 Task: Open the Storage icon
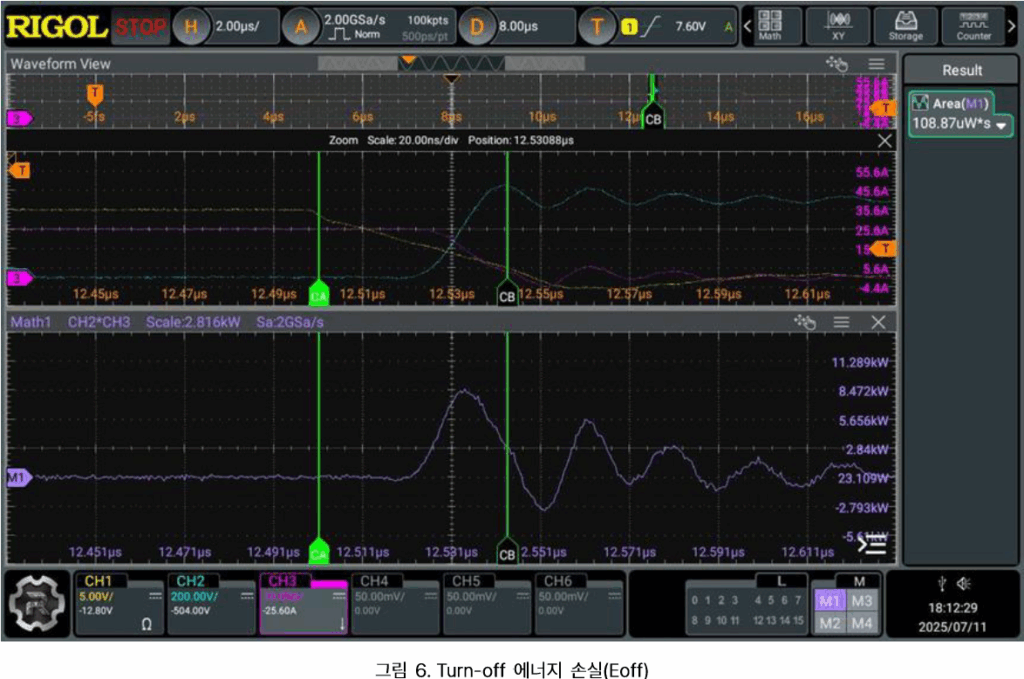(x=905, y=25)
